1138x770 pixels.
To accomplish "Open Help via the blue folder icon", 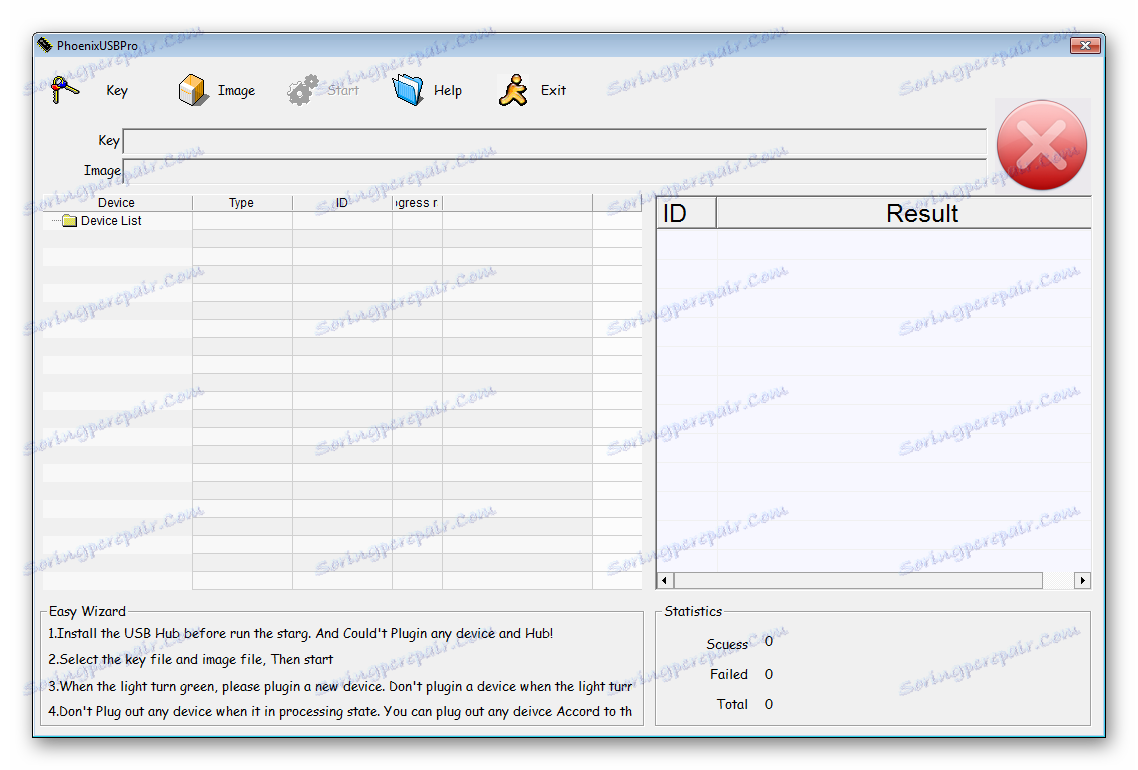I will (408, 90).
